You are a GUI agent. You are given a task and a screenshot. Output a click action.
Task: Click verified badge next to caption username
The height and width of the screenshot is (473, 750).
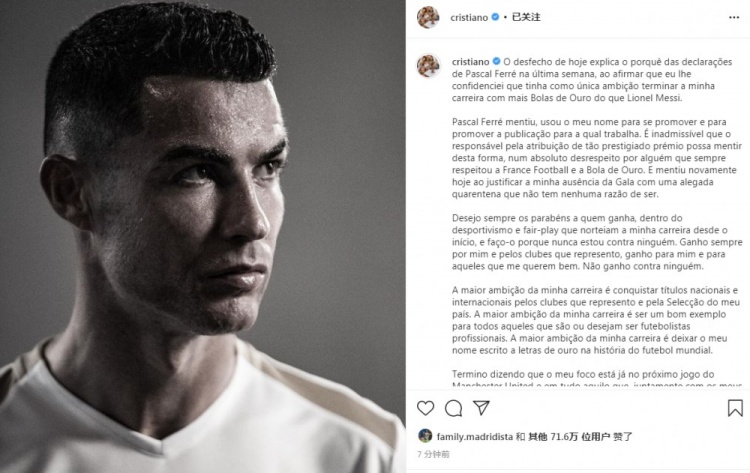[x=496, y=61]
